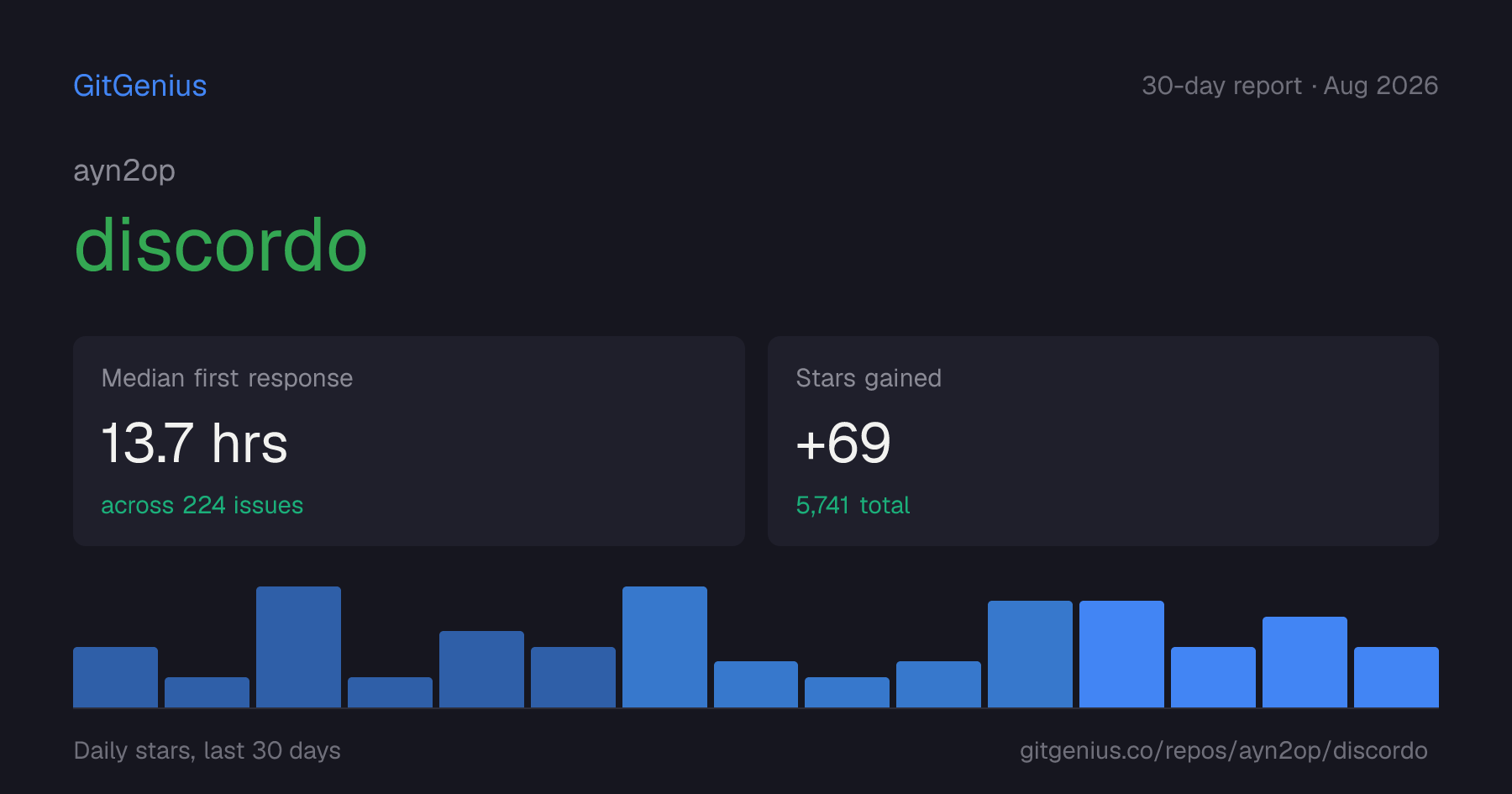The width and height of the screenshot is (1512, 794).
Task: Click the ayn2op owner name
Action: (x=124, y=171)
